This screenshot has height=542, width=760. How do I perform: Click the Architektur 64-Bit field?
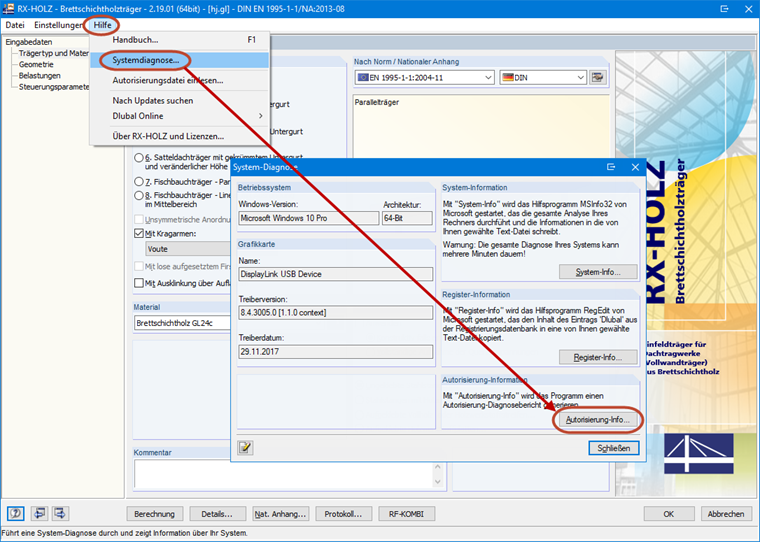pyautogui.click(x=407, y=218)
